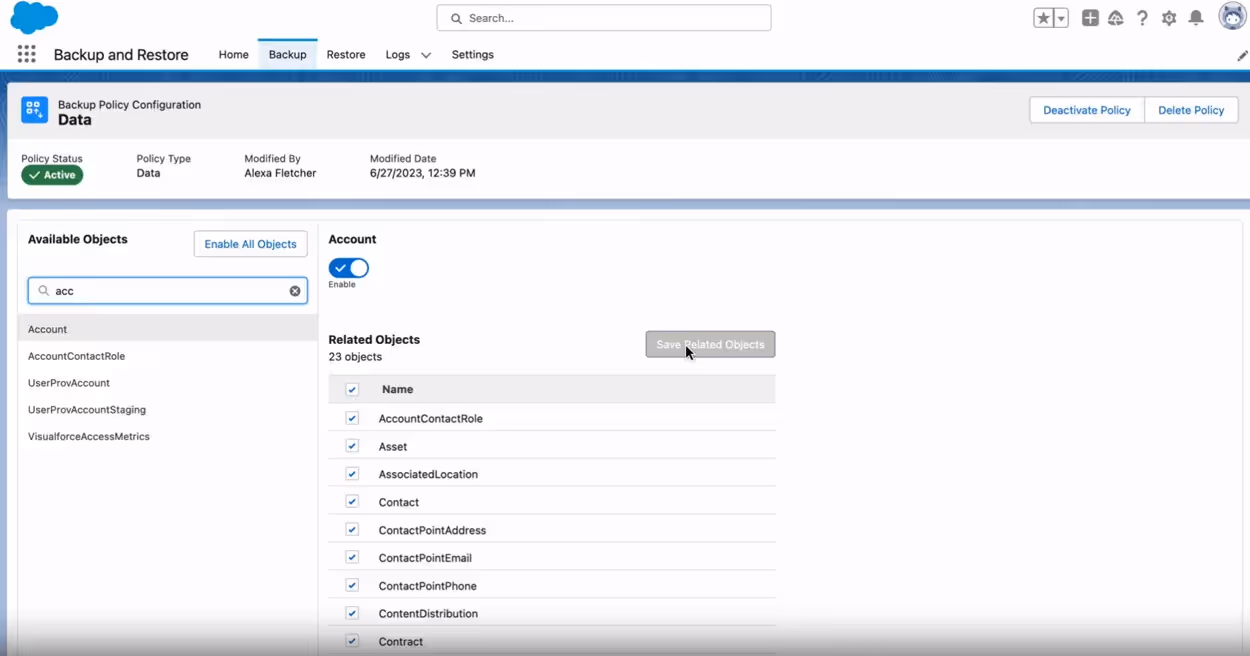The width and height of the screenshot is (1250, 656).
Task: Focus the Available Objects search box
Action: 167,291
